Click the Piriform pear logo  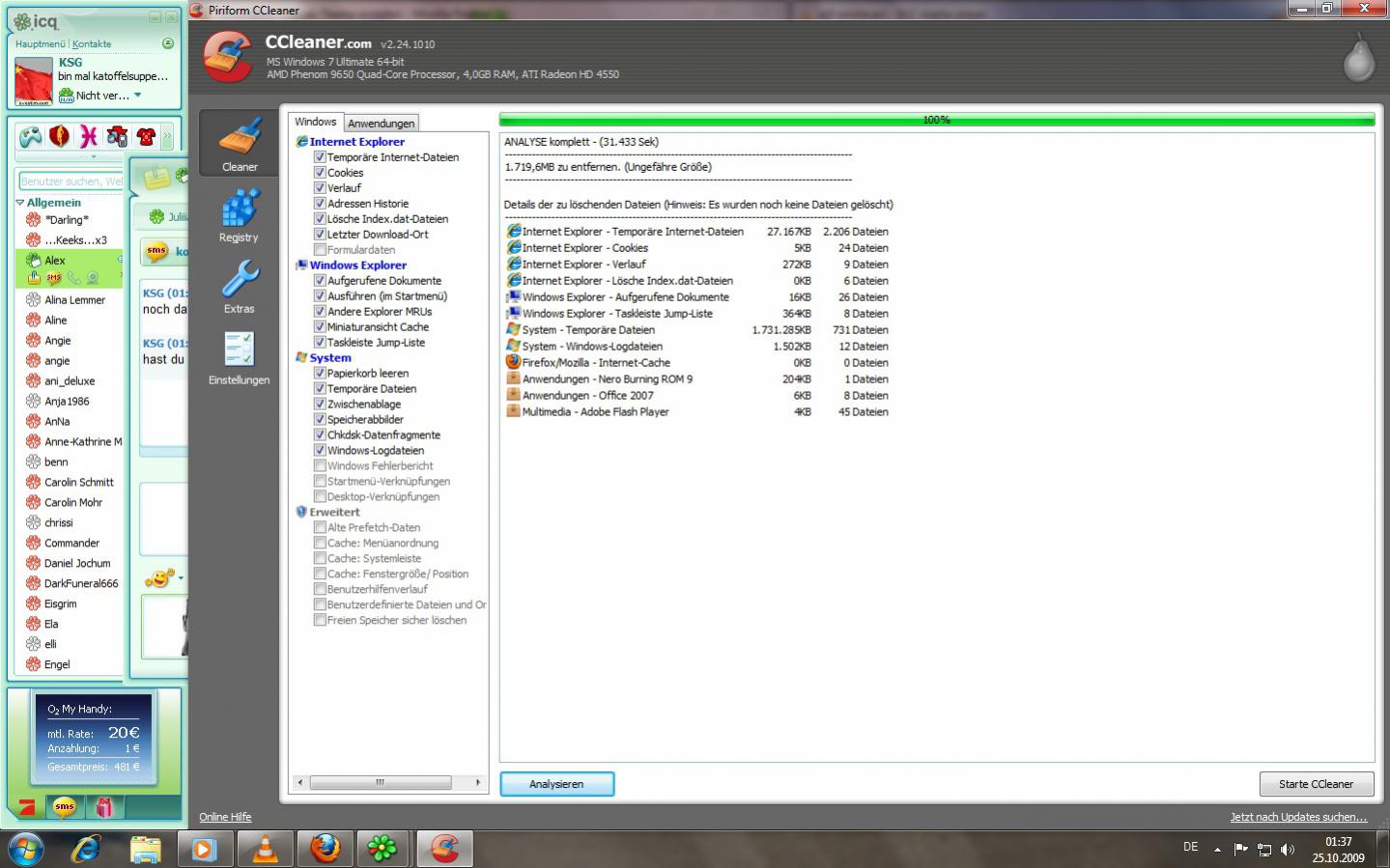point(1358,58)
